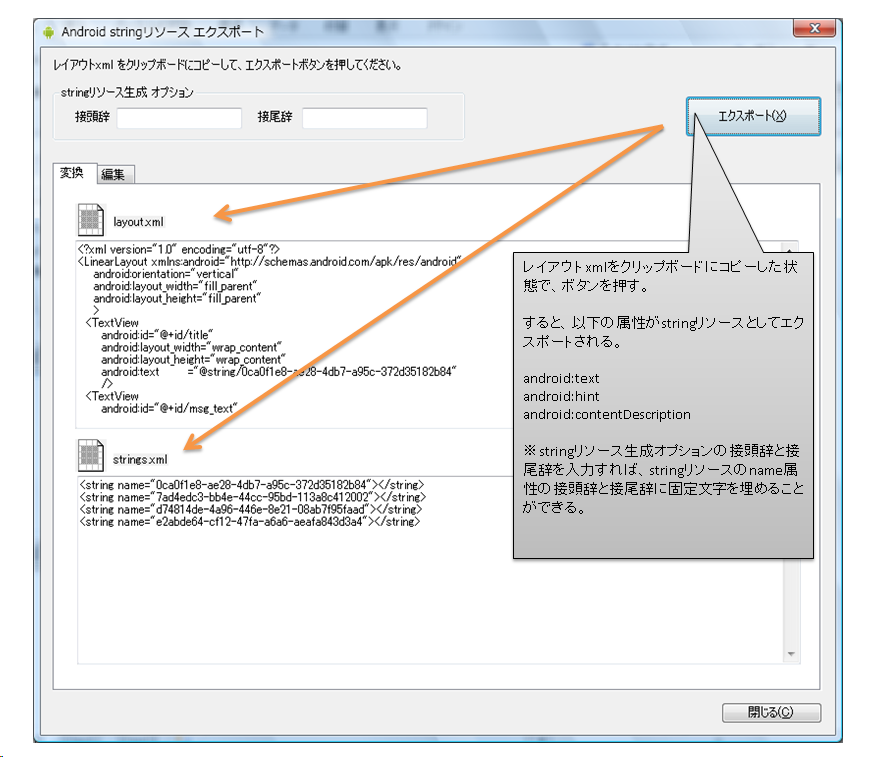Click the Android icon in the title bar
The height and width of the screenshot is (757, 871).
point(48,31)
